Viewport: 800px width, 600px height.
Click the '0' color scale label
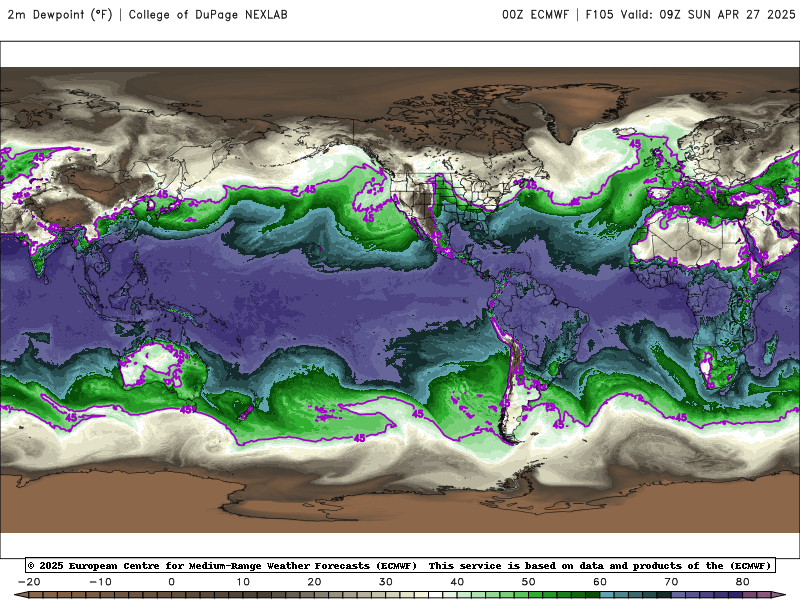[171, 582]
